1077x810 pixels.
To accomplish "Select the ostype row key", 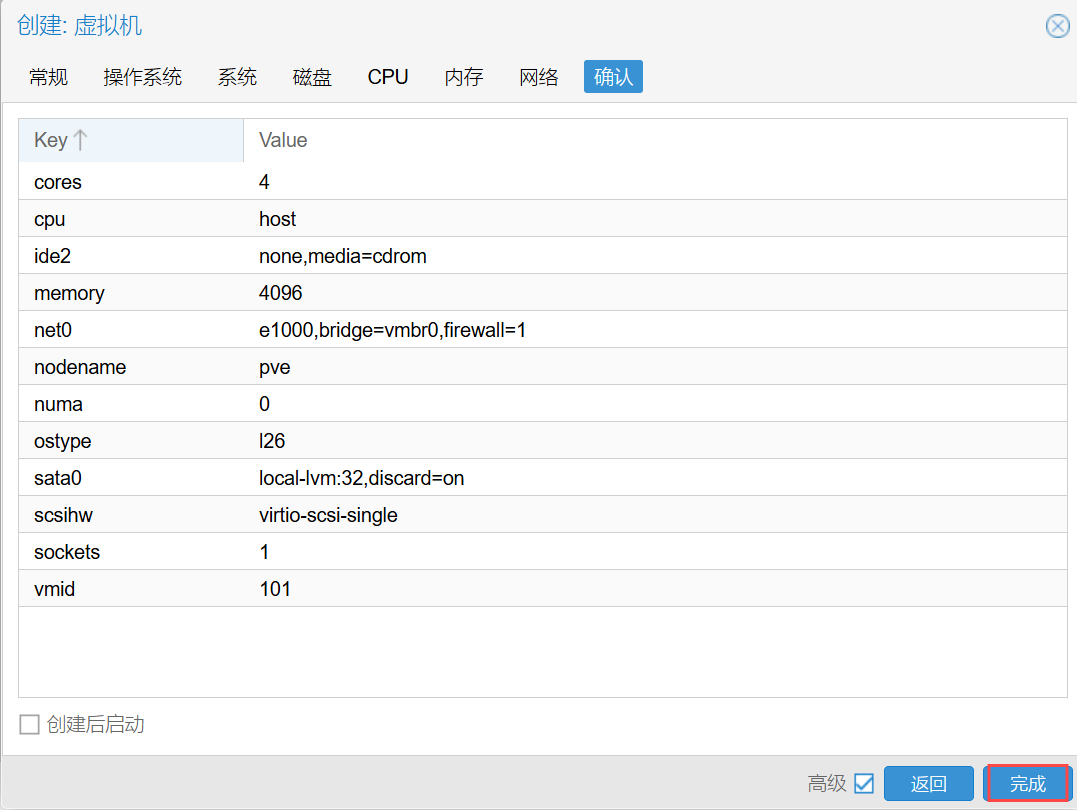I will point(63,441).
